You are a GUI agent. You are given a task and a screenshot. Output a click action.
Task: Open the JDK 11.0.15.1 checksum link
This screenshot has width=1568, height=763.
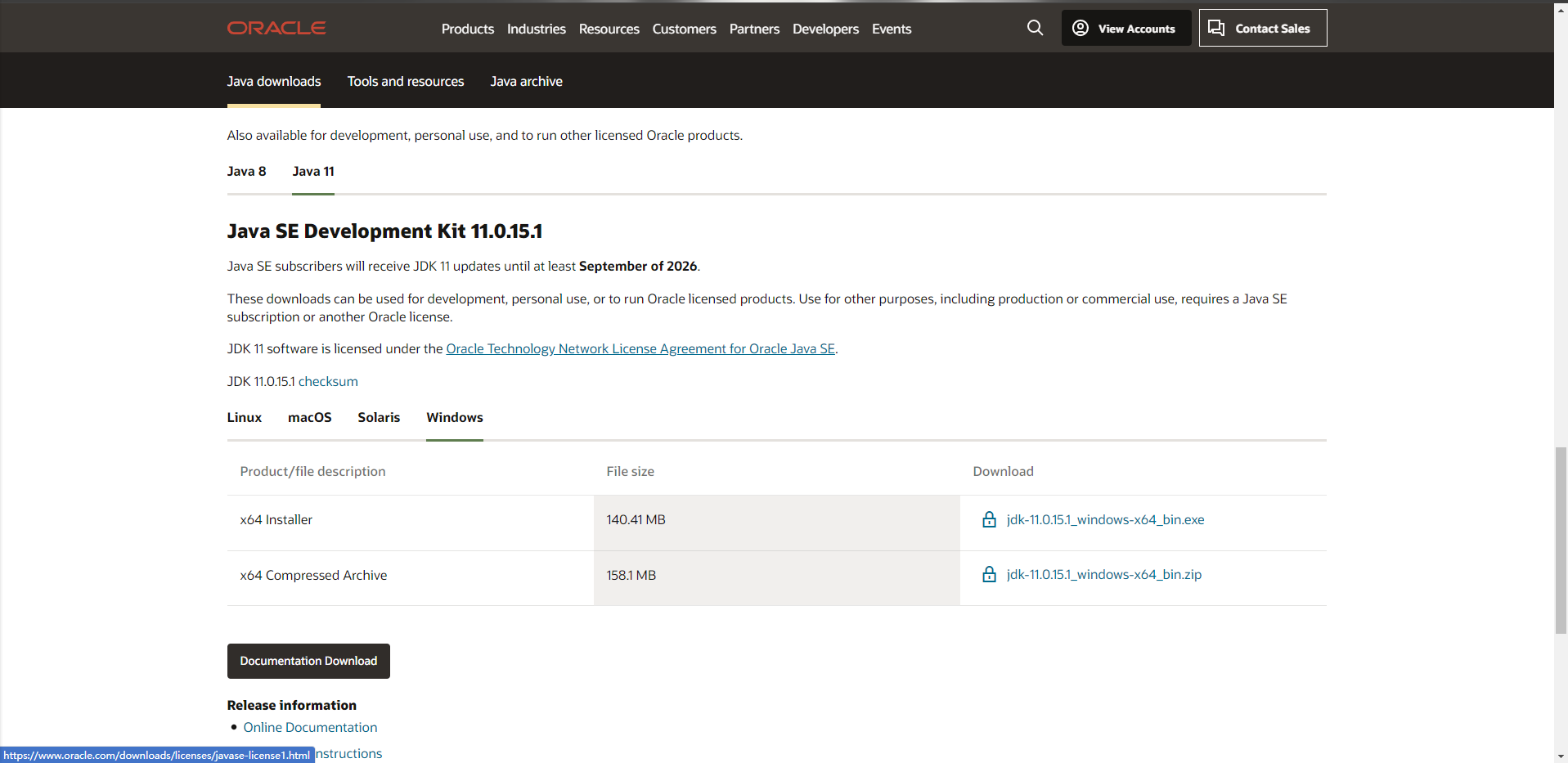tap(328, 382)
